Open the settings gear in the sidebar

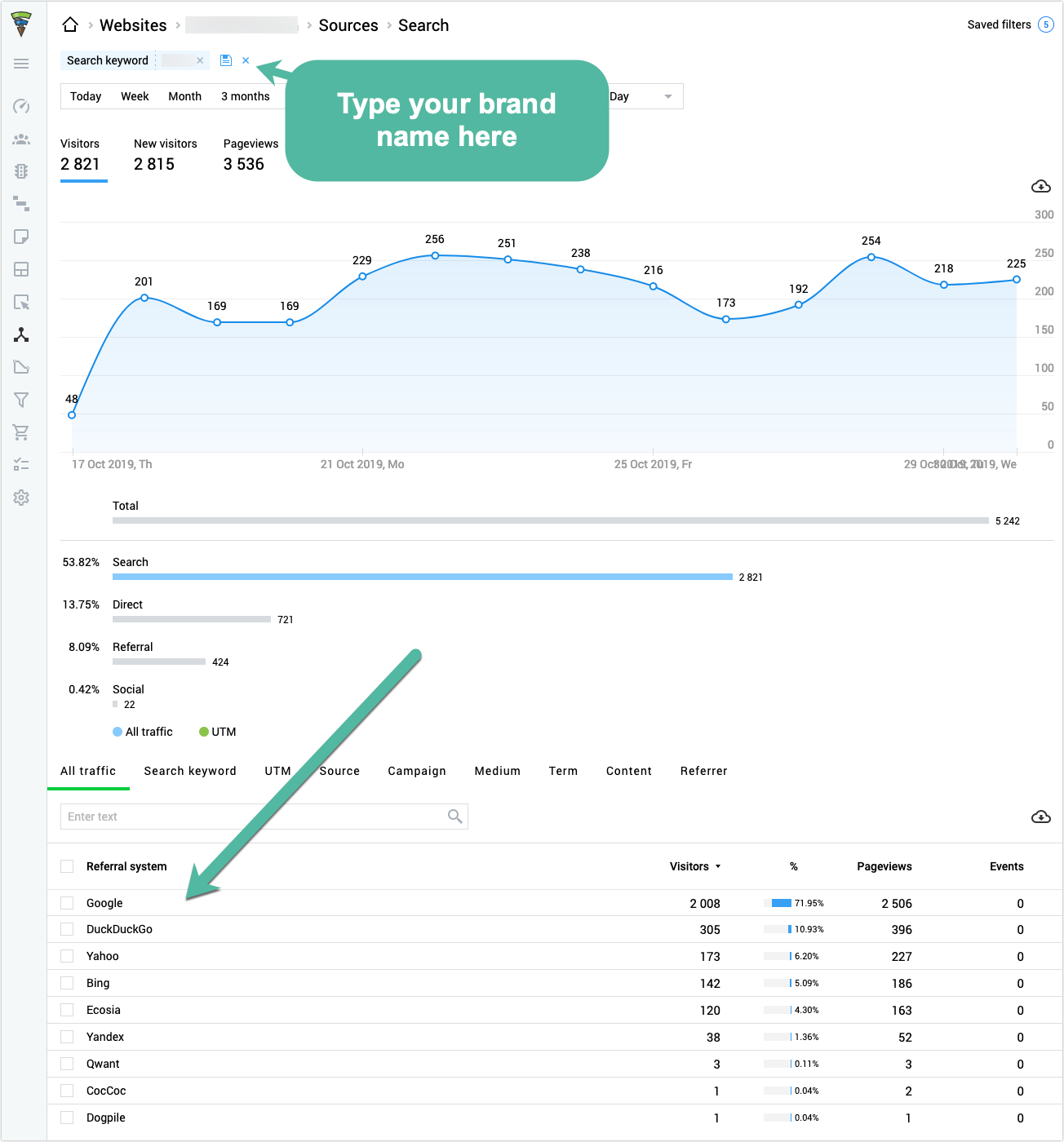(21, 498)
